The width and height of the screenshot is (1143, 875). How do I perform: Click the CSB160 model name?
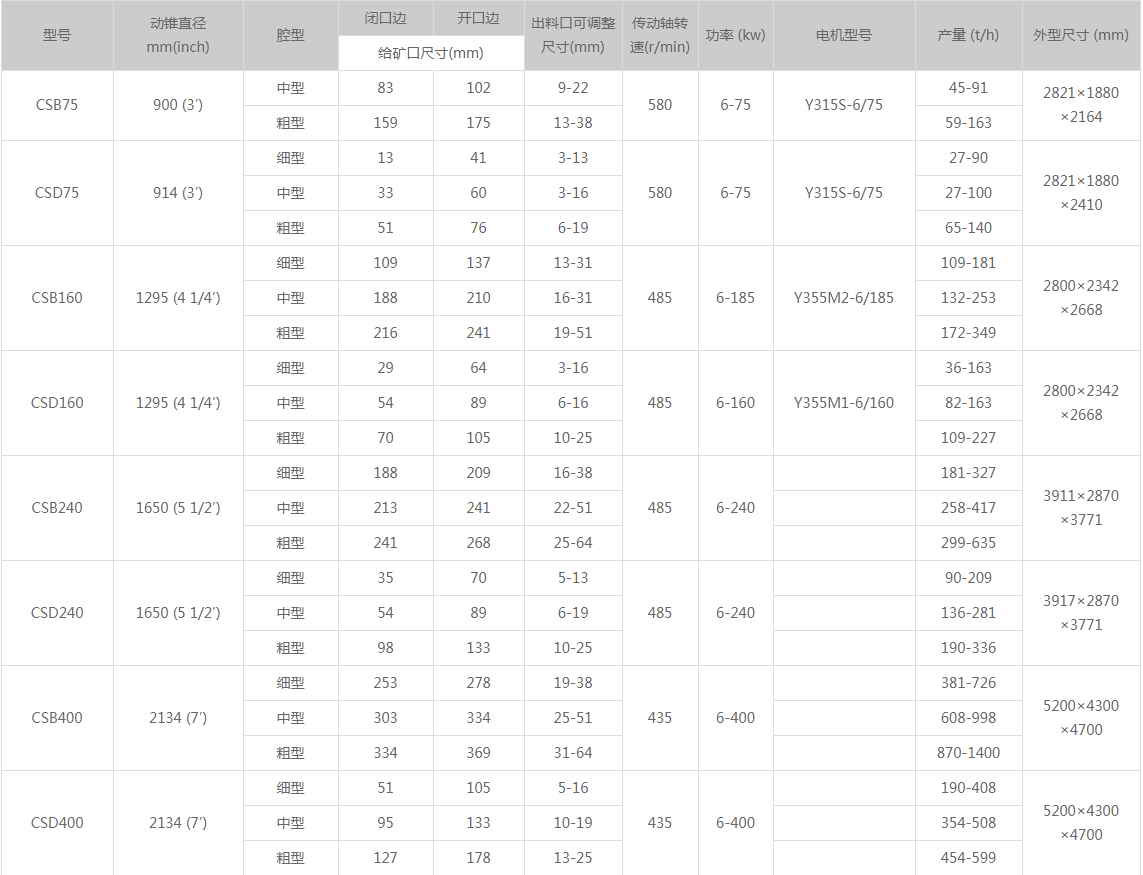[57, 297]
